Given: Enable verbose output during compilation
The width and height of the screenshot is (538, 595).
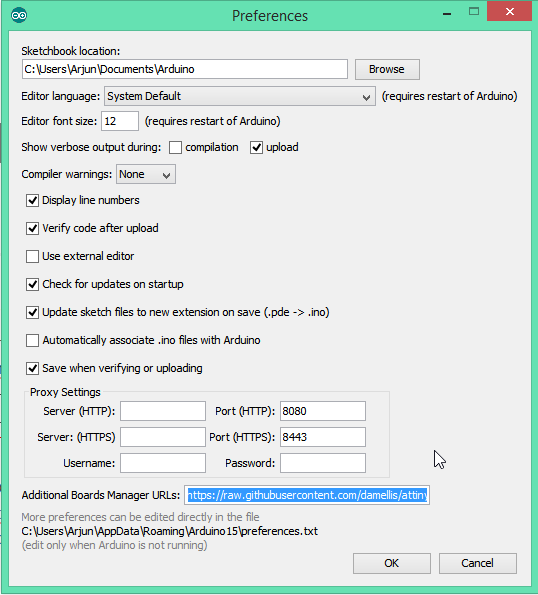Looking at the screenshot, I should [x=175, y=147].
